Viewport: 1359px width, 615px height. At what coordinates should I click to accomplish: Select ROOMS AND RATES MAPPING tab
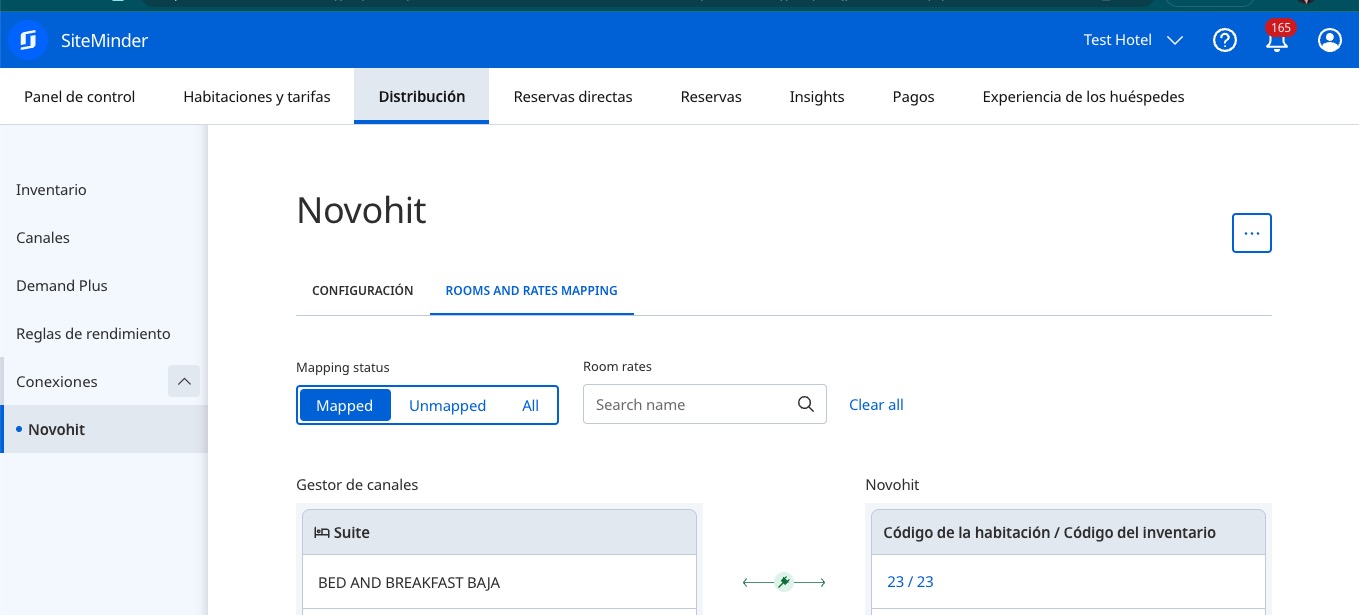tap(531, 290)
